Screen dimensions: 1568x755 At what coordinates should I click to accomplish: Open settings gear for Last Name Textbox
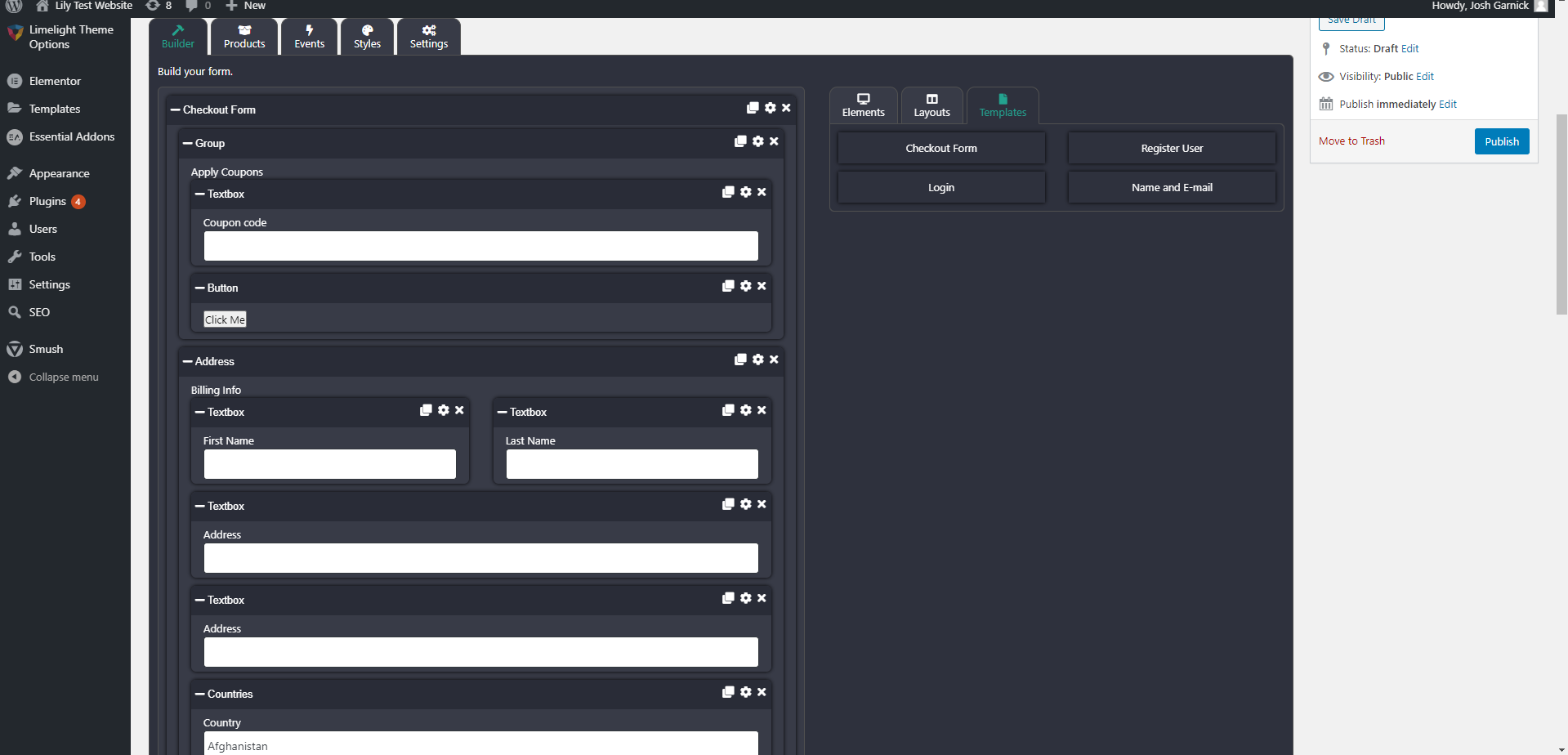(x=746, y=410)
